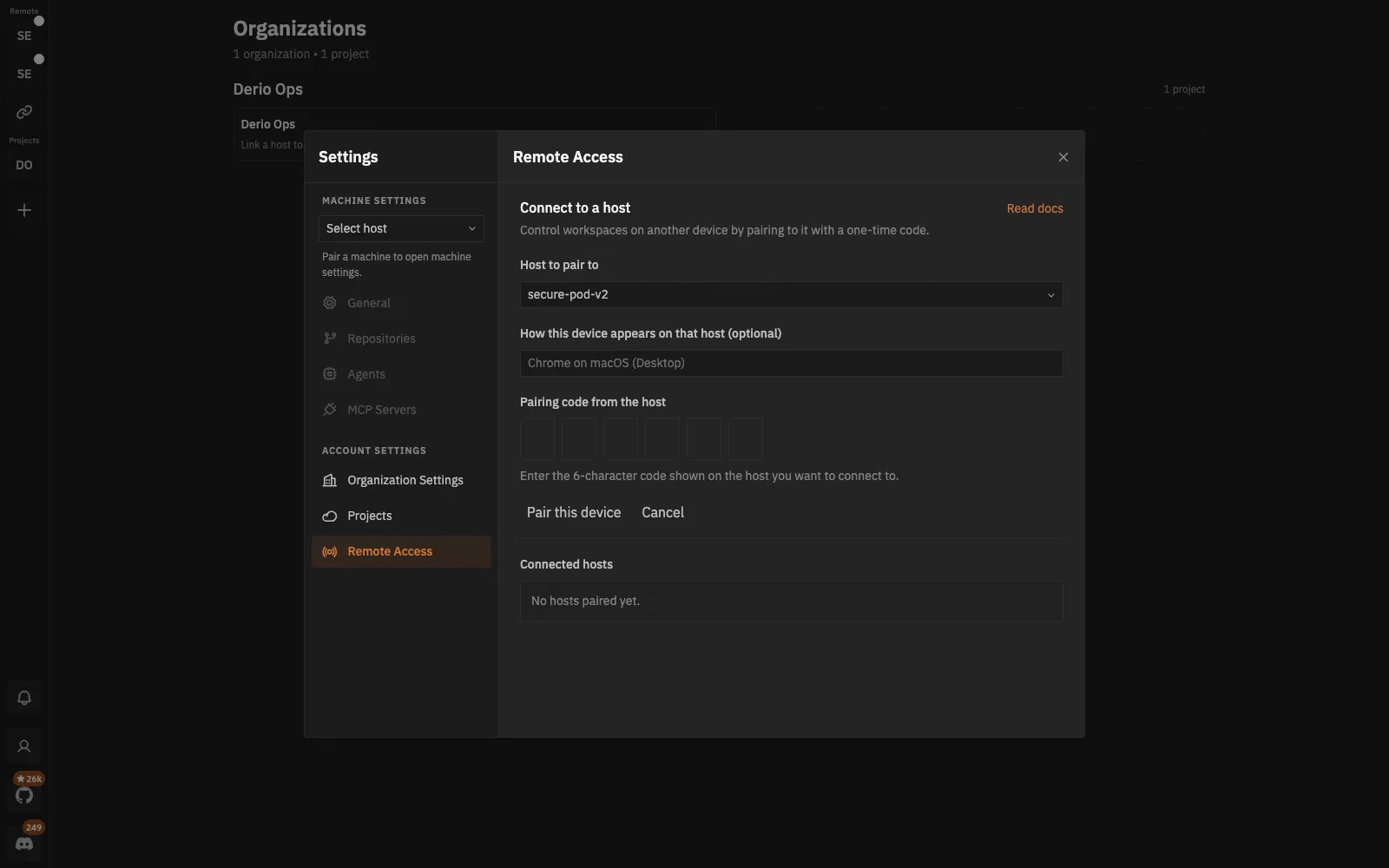Screen dimensions: 1389x868
Task: Click the Organization Settings building icon
Action: pos(330,480)
